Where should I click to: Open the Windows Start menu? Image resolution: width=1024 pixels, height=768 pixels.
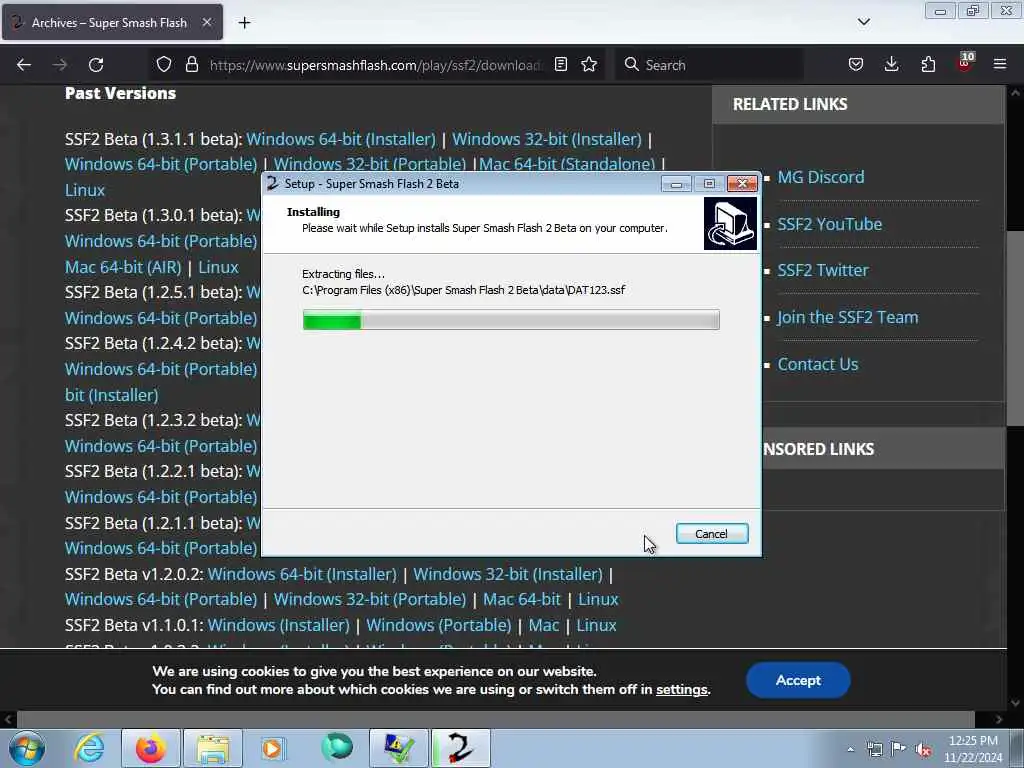pyautogui.click(x=27, y=748)
